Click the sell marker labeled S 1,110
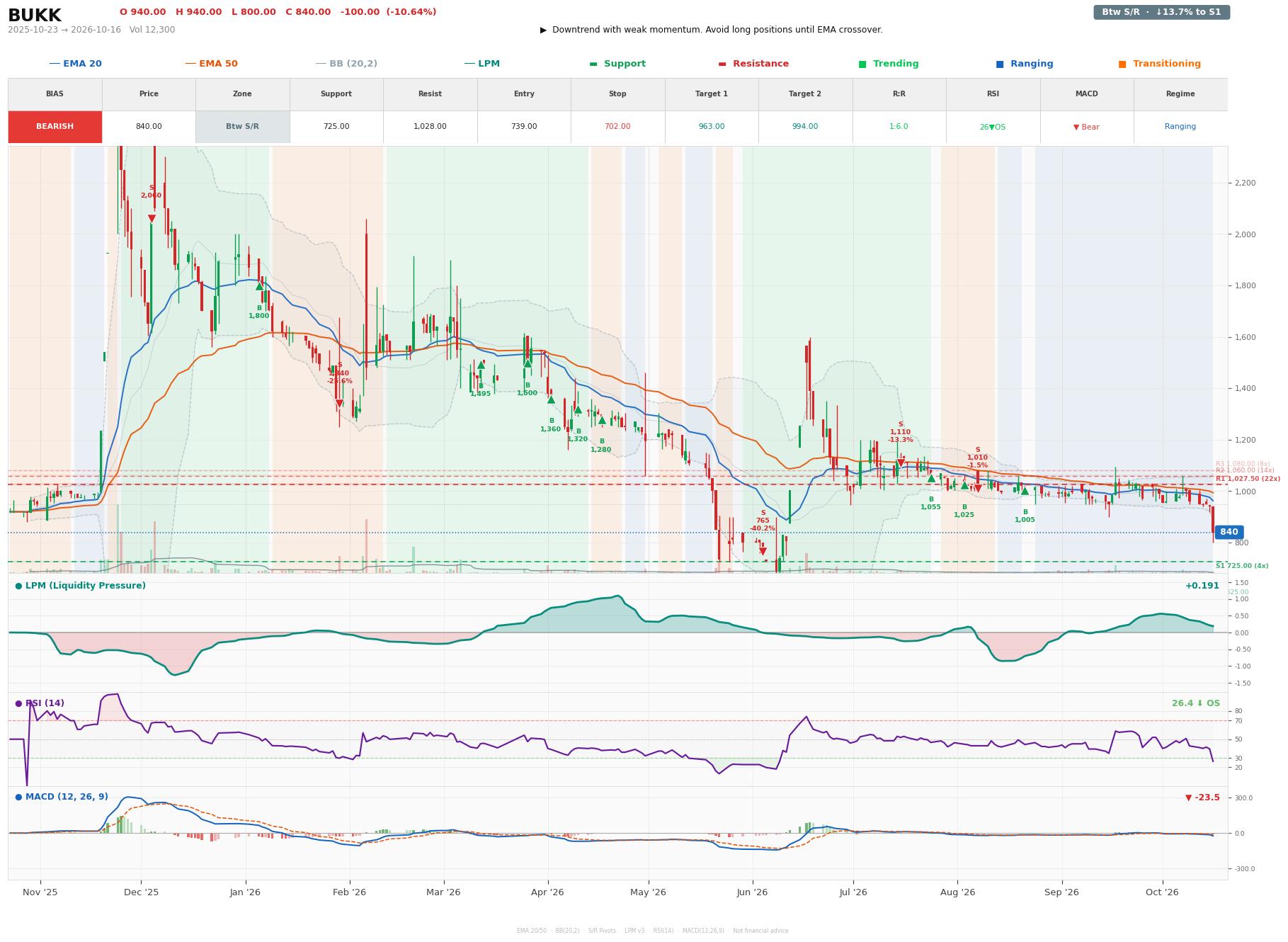Screen dimensions: 1288x942 point(901,463)
